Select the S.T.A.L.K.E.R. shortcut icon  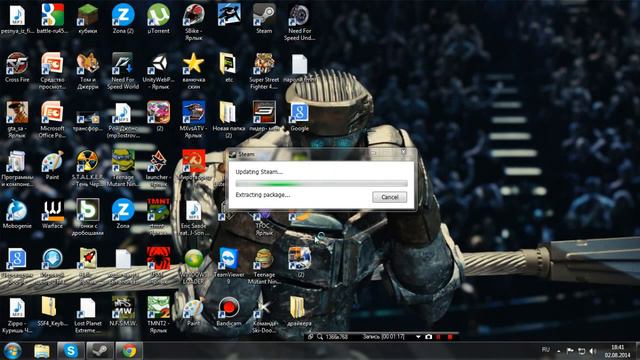click(x=88, y=169)
